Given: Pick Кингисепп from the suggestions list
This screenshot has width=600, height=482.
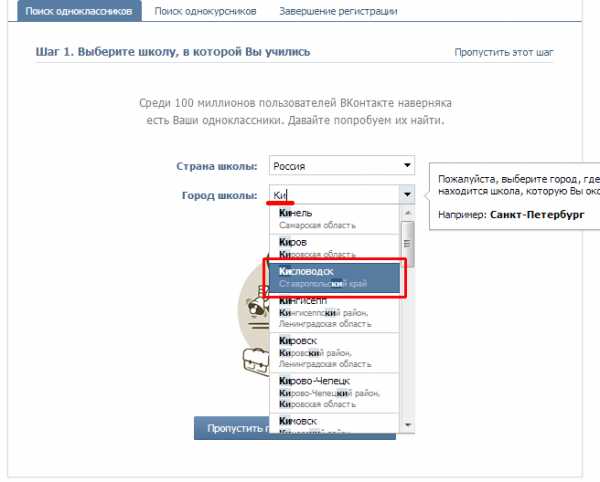Looking at the screenshot, I should pos(334,313).
